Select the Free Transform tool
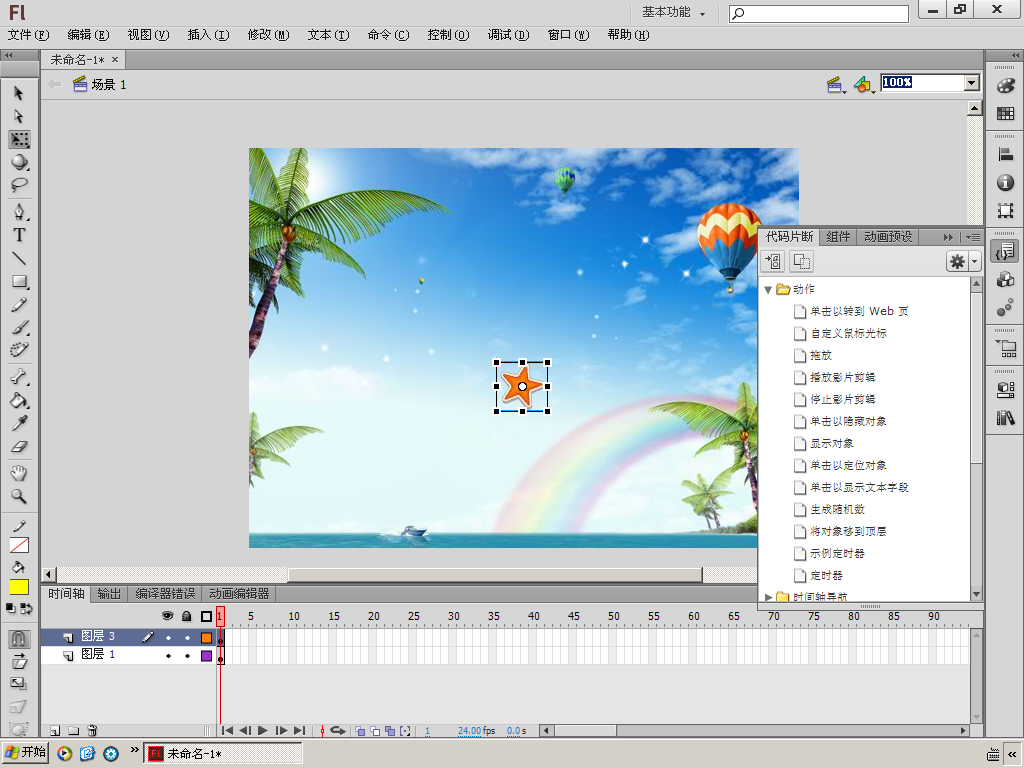Screen dimensions: 1024x768 click(19, 139)
